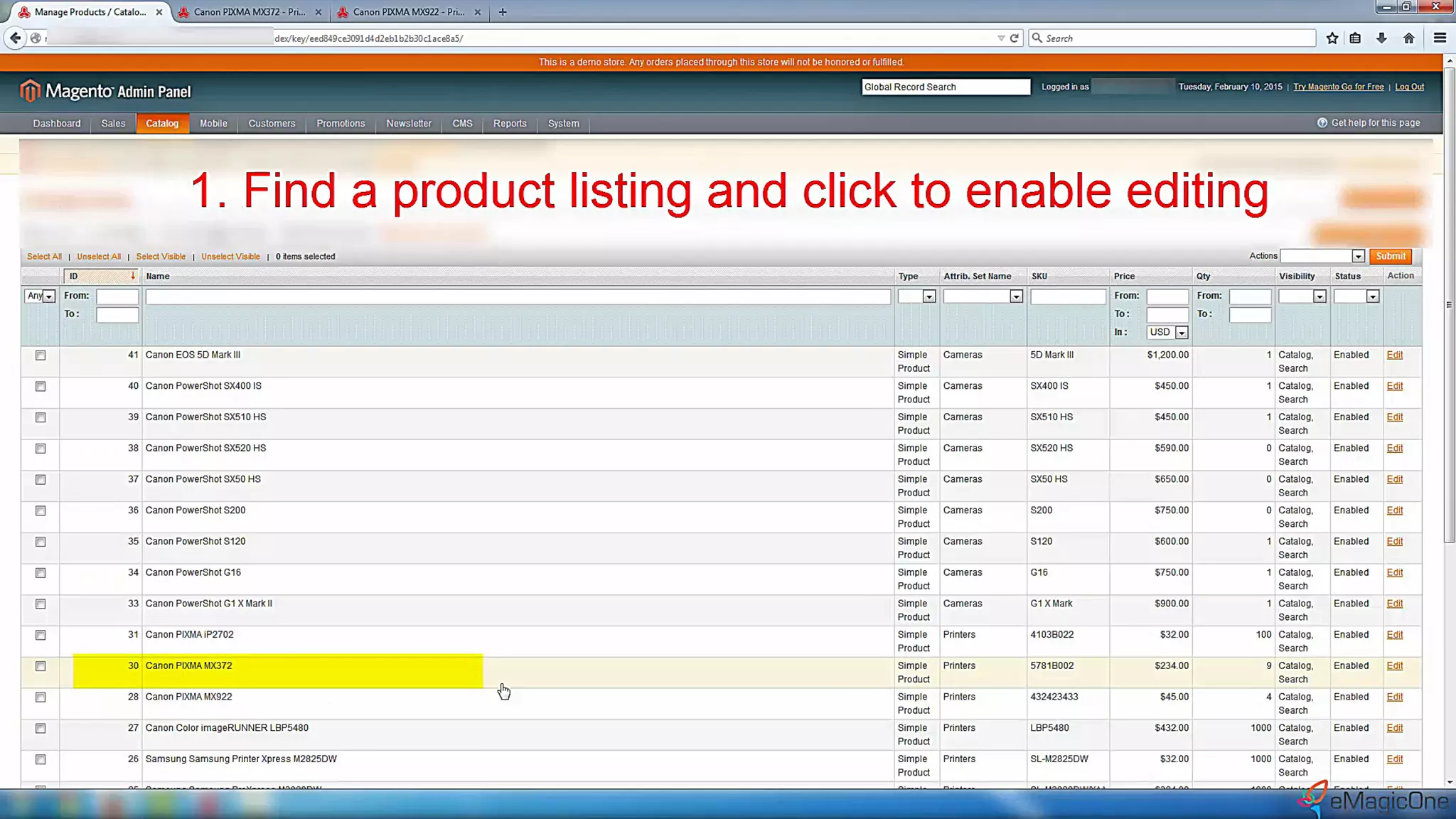Click the Magento logo icon

coord(29,91)
